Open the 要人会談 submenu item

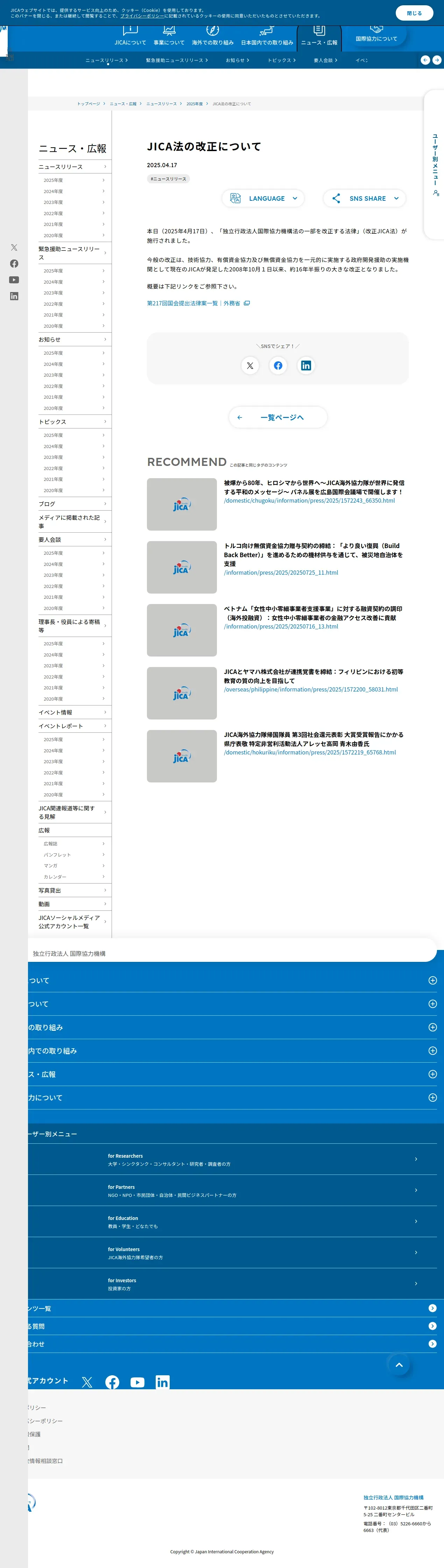point(325,60)
